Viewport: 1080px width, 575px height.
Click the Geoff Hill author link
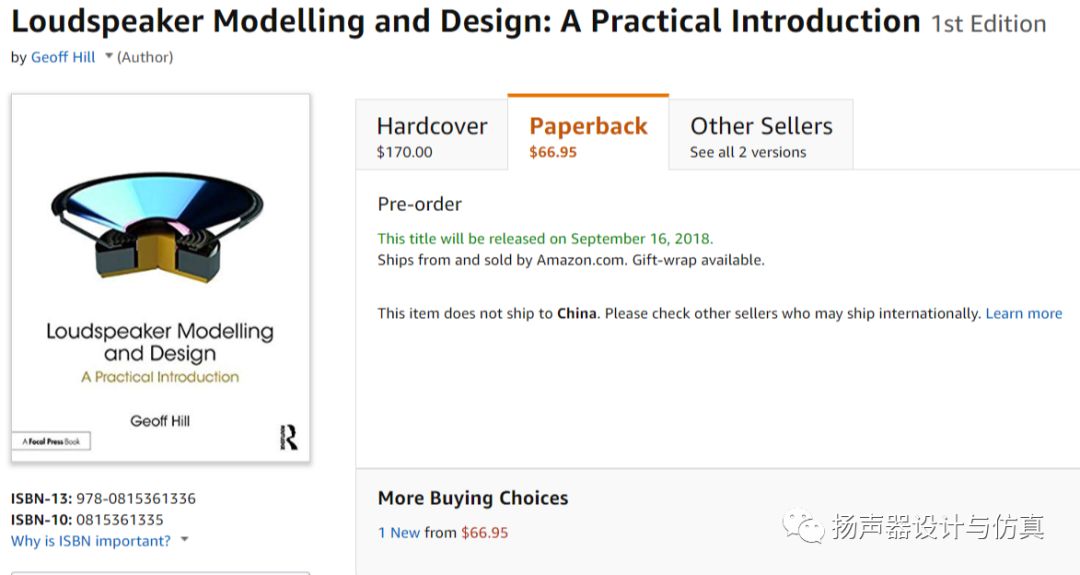[63, 57]
